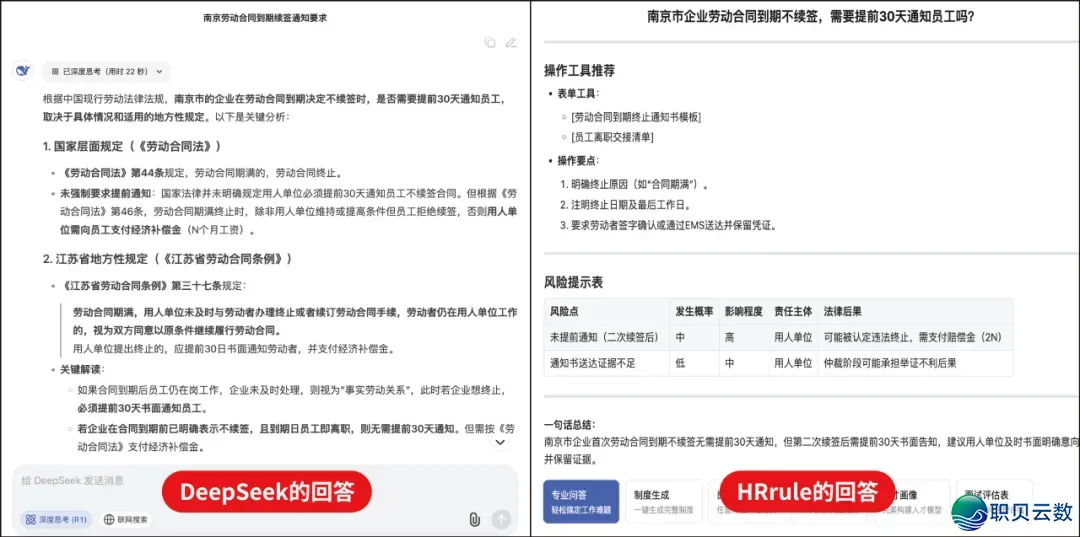1080x537 pixels.
Task: Click the 发生概率 column header
Action: point(694,311)
